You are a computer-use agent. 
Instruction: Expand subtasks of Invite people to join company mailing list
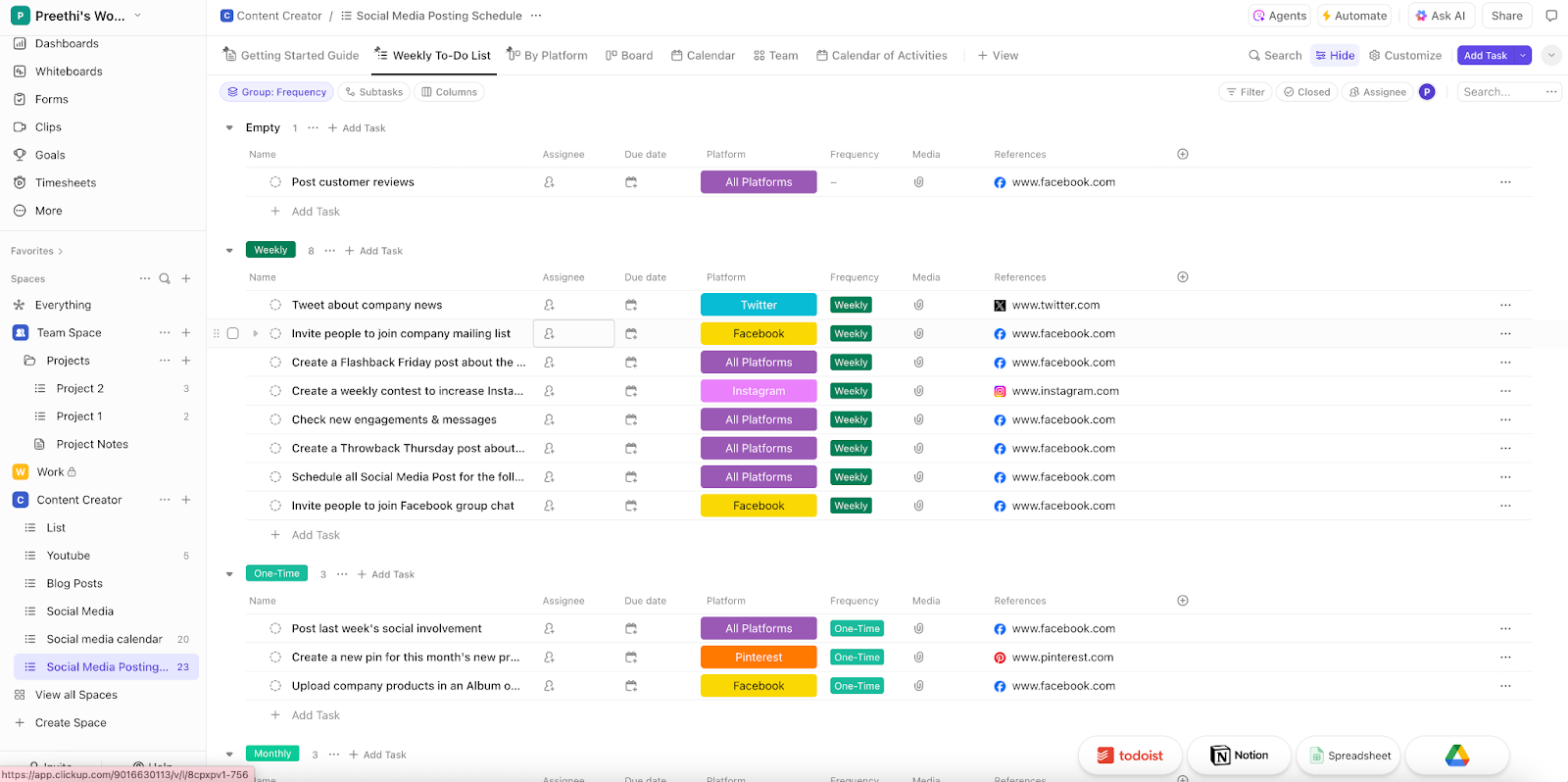coord(256,333)
